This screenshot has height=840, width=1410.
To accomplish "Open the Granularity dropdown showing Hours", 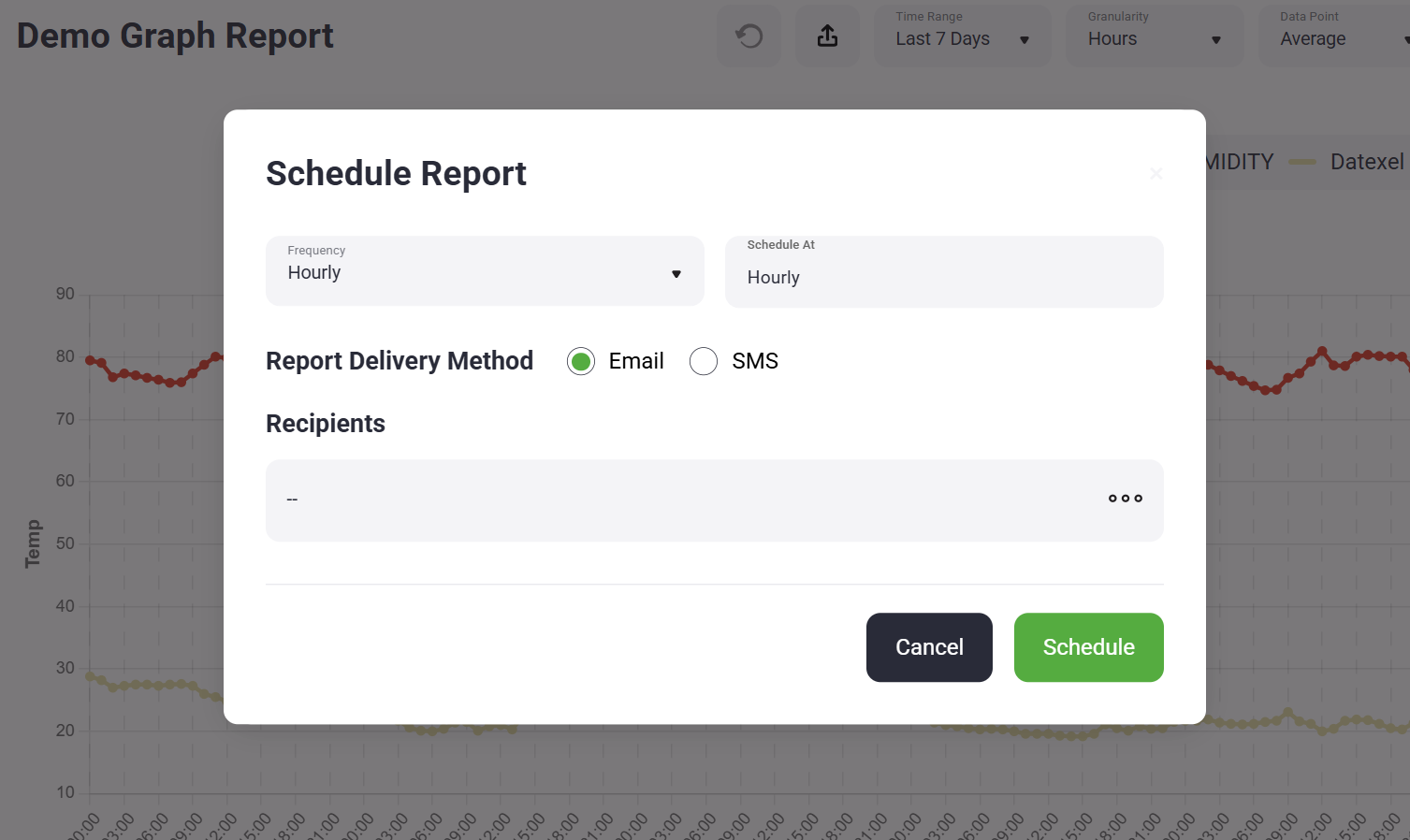I will click(x=1154, y=37).
